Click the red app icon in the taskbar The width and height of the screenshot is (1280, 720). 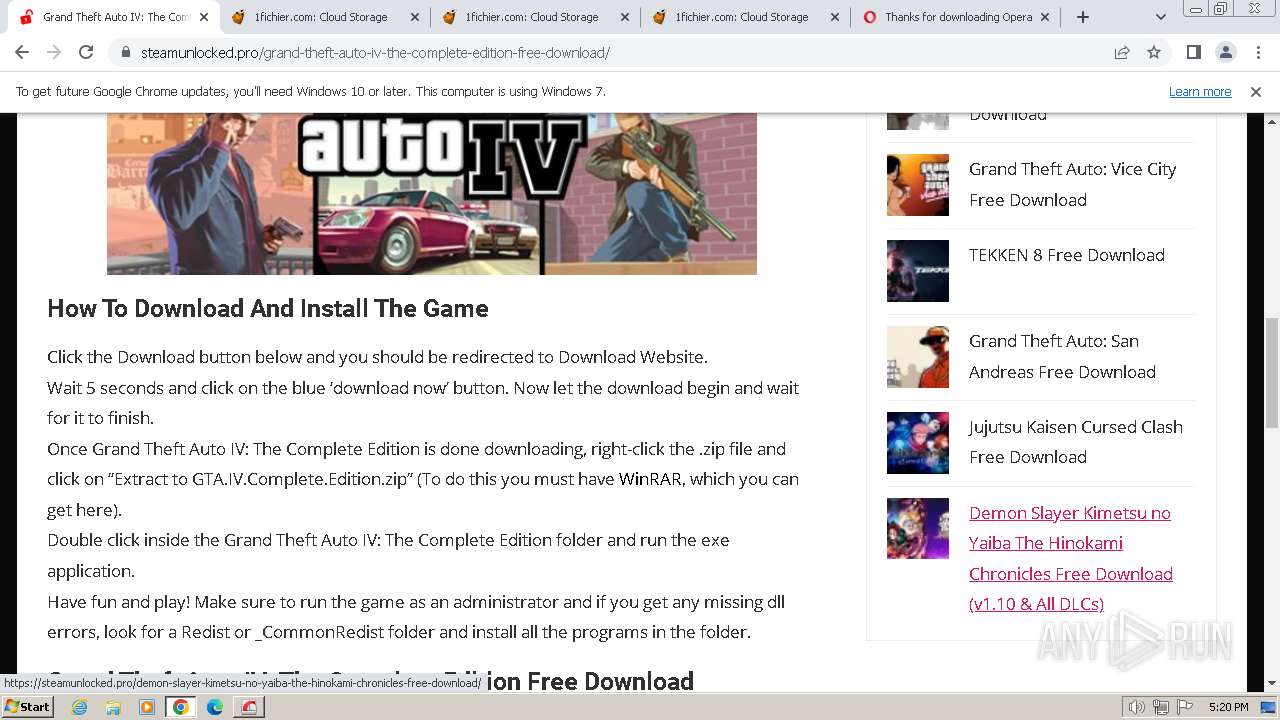[249, 707]
